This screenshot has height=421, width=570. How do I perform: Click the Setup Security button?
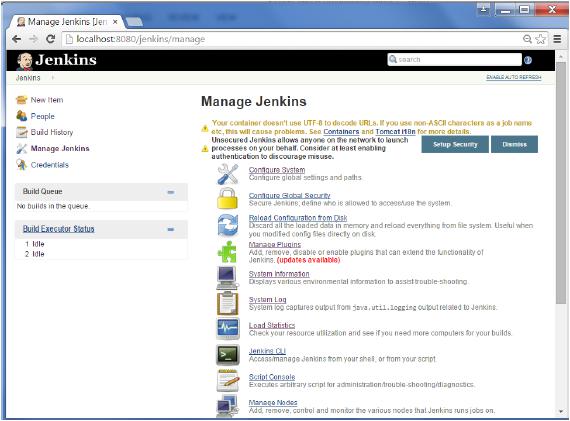coord(455,144)
